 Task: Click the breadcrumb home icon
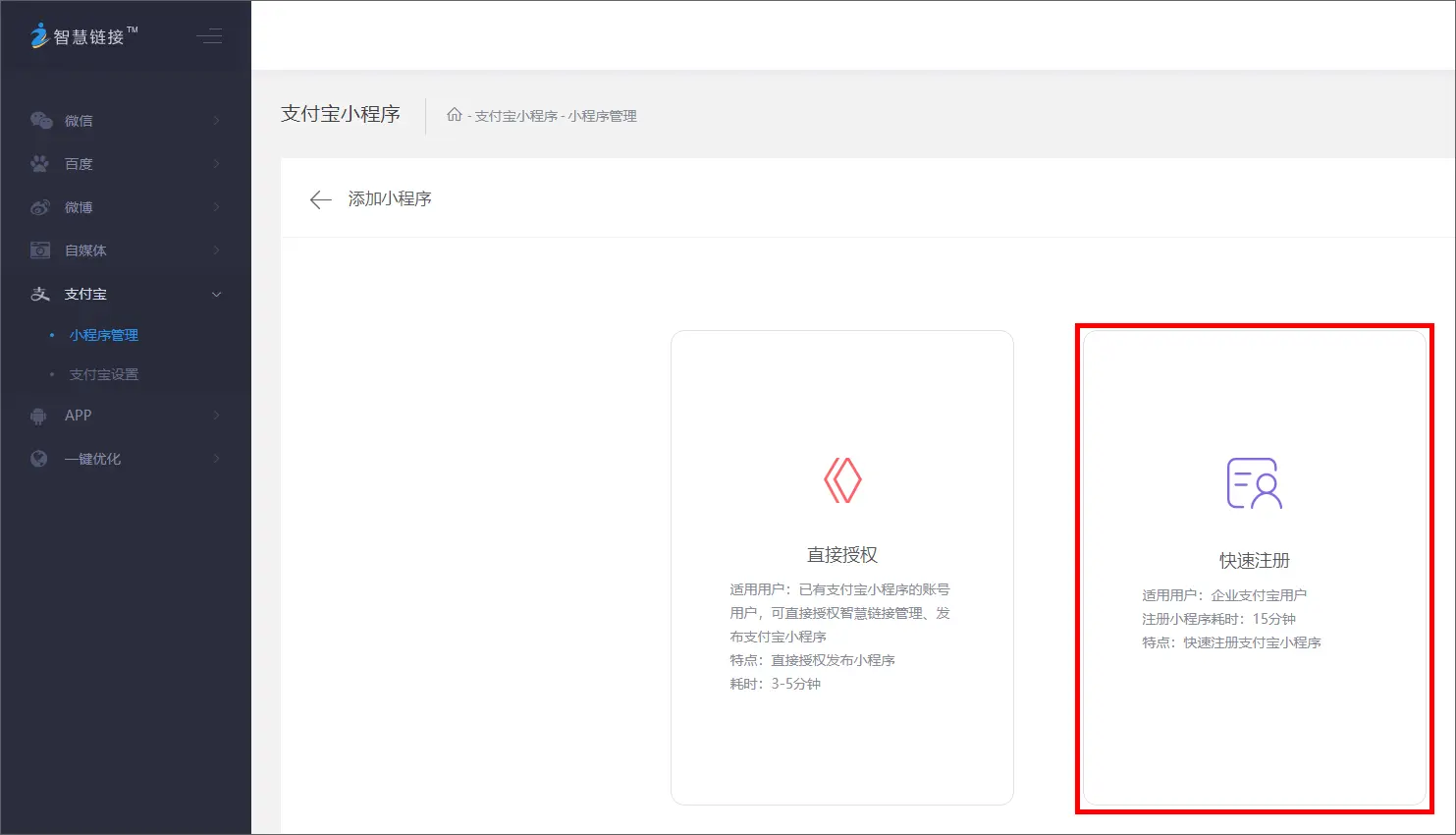point(454,115)
